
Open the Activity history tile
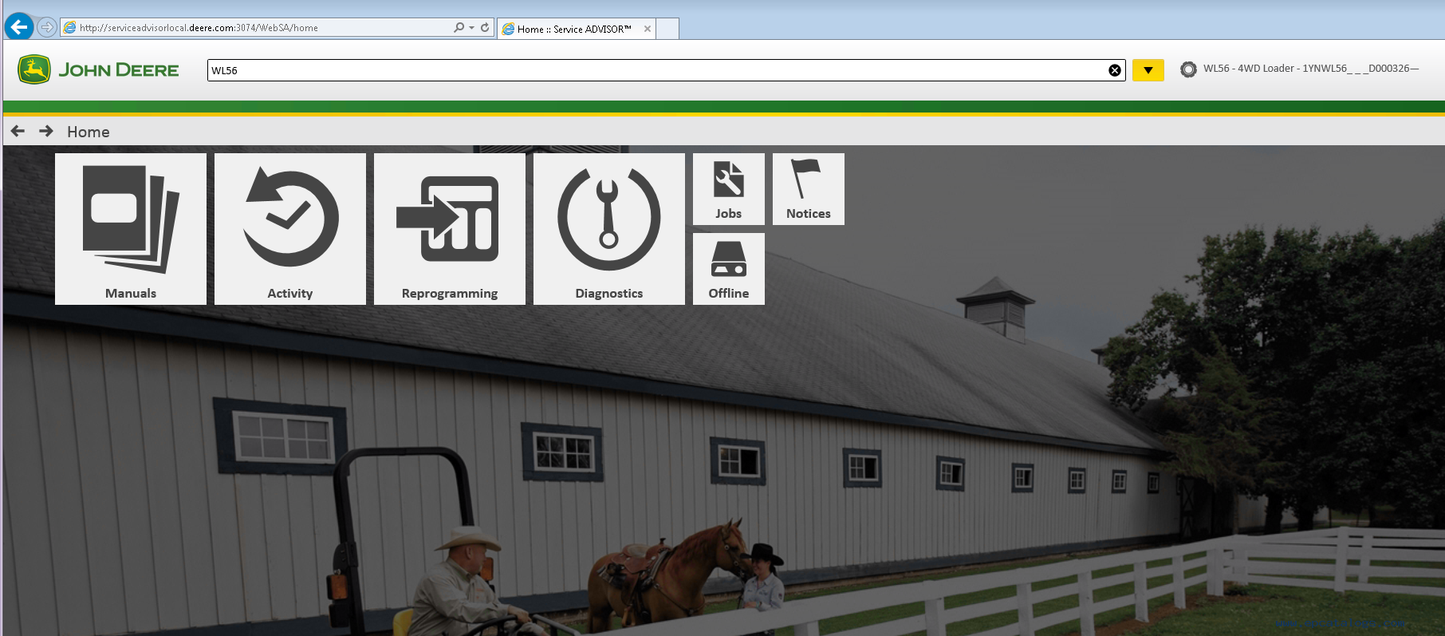click(290, 228)
